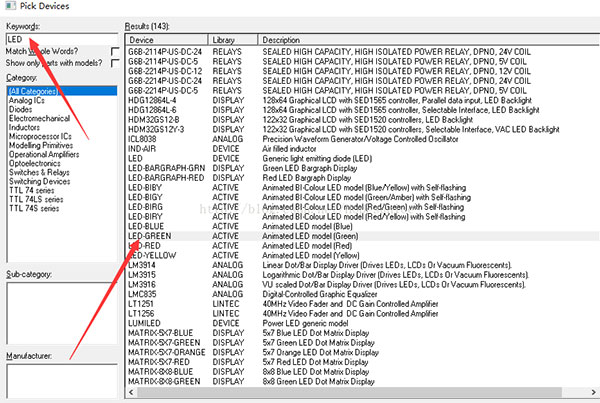Click the Pick Devices window icon
The image size is (600, 403).
click(10, 6)
